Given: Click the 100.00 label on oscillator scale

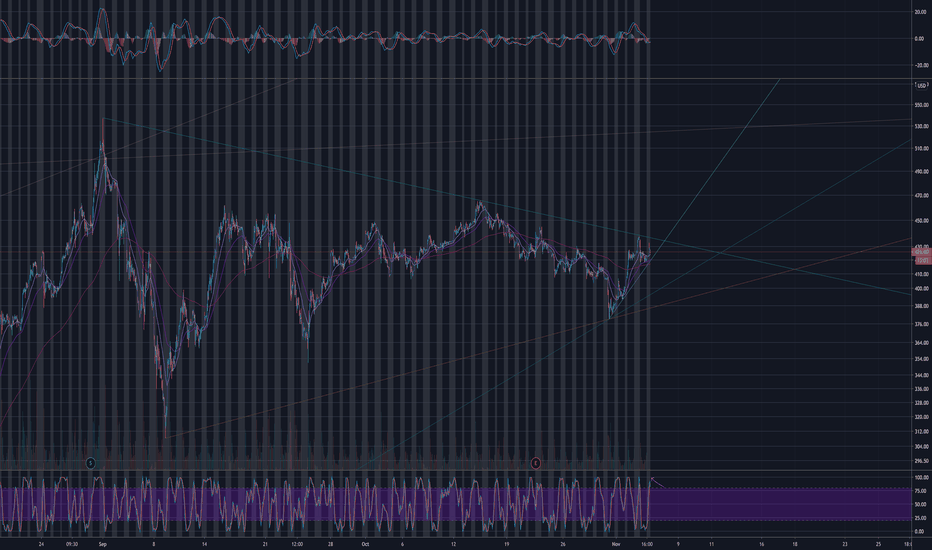Looking at the screenshot, I should [921, 477].
